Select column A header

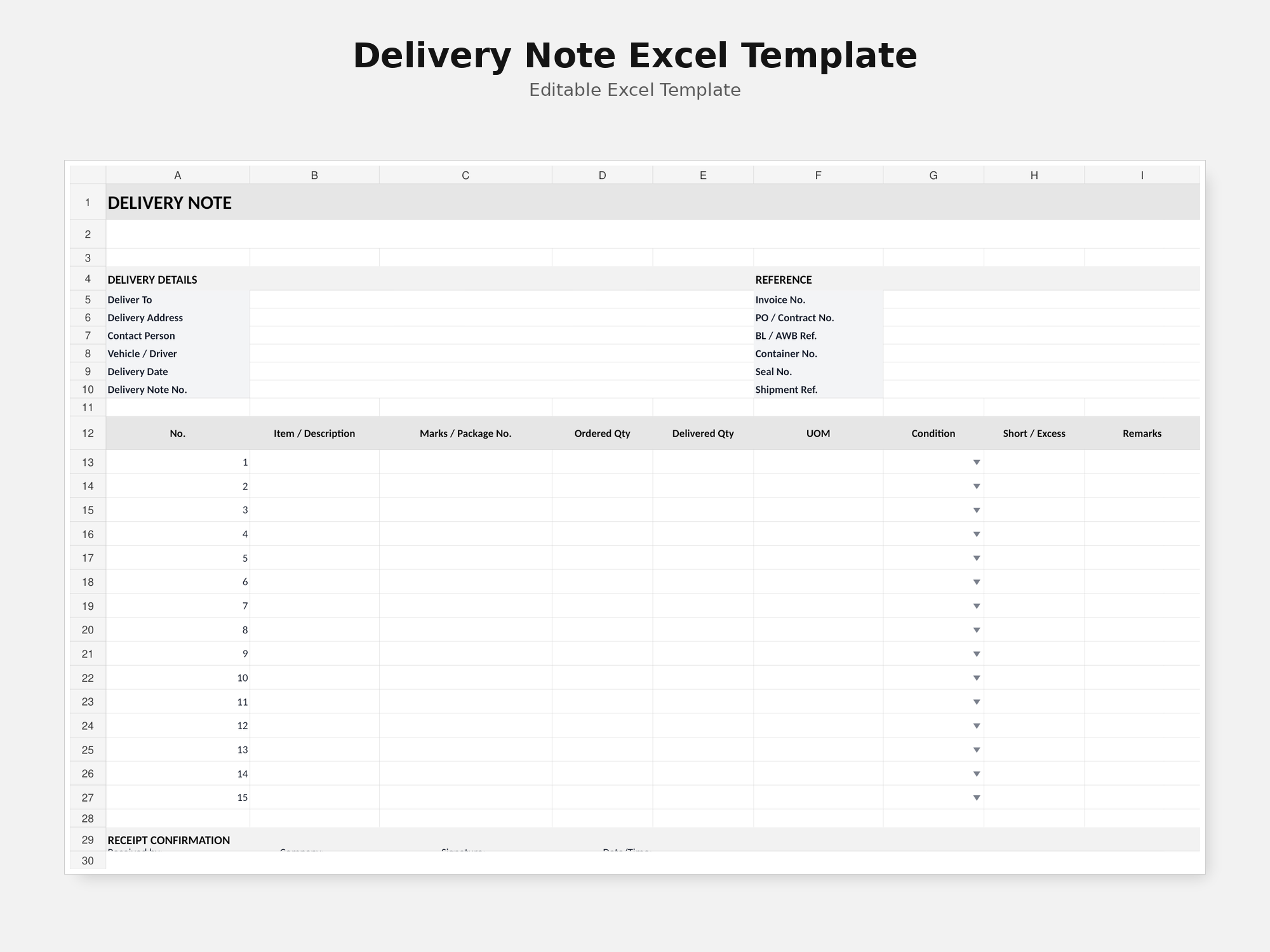tap(178, 175)
